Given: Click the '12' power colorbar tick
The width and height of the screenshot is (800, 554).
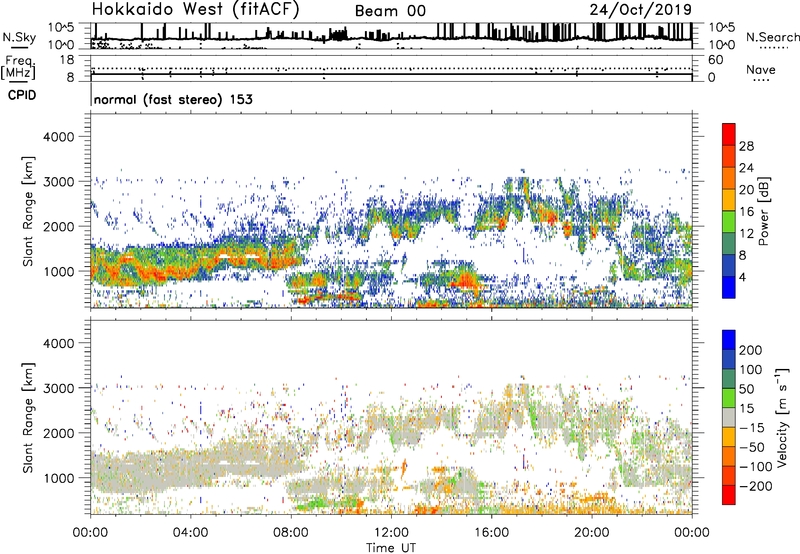Looking at the screenshot, I should tap(746, 234).
